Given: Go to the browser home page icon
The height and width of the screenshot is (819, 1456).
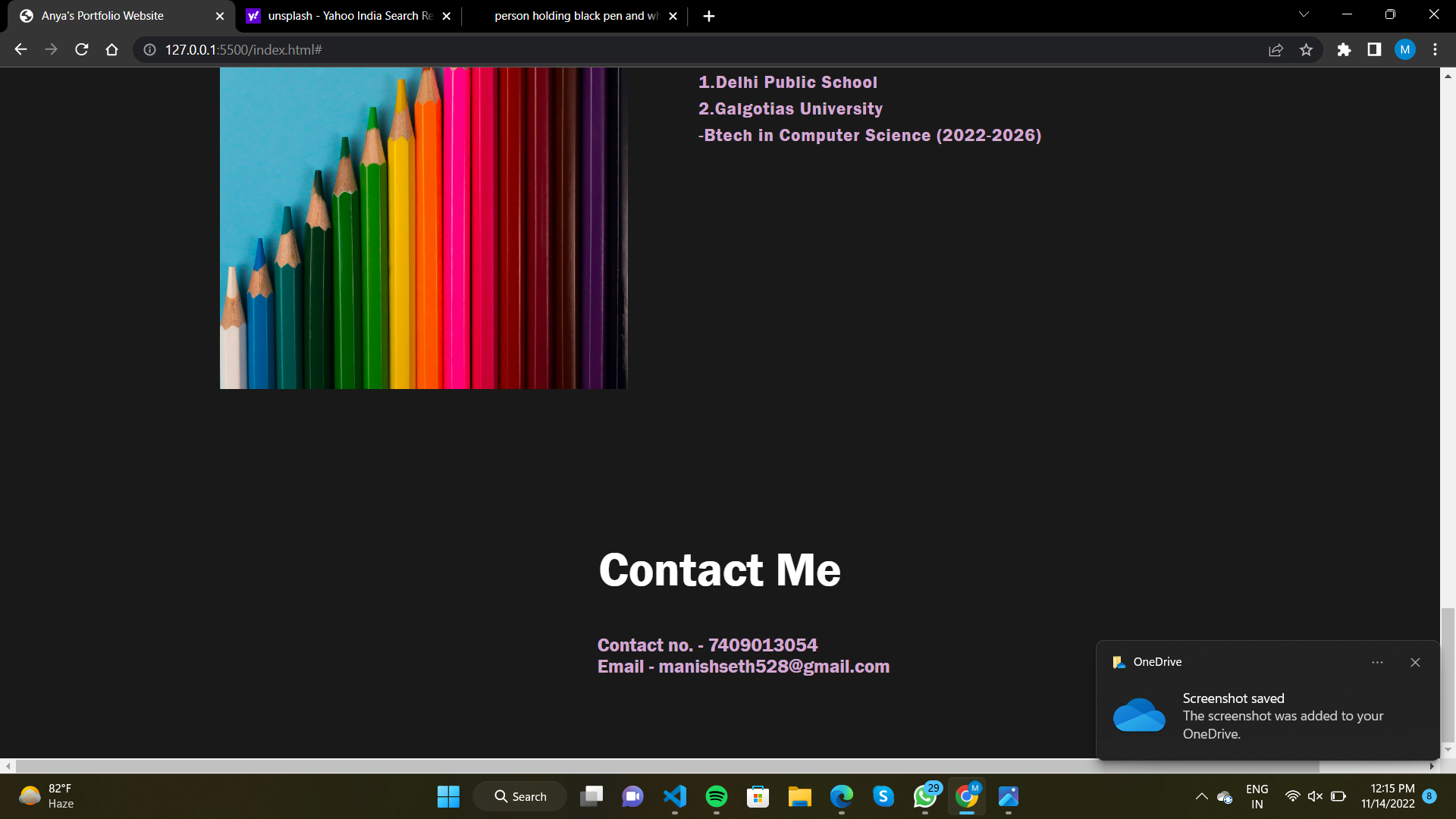Looking at the screenshot, I should [x=111, y=49].
